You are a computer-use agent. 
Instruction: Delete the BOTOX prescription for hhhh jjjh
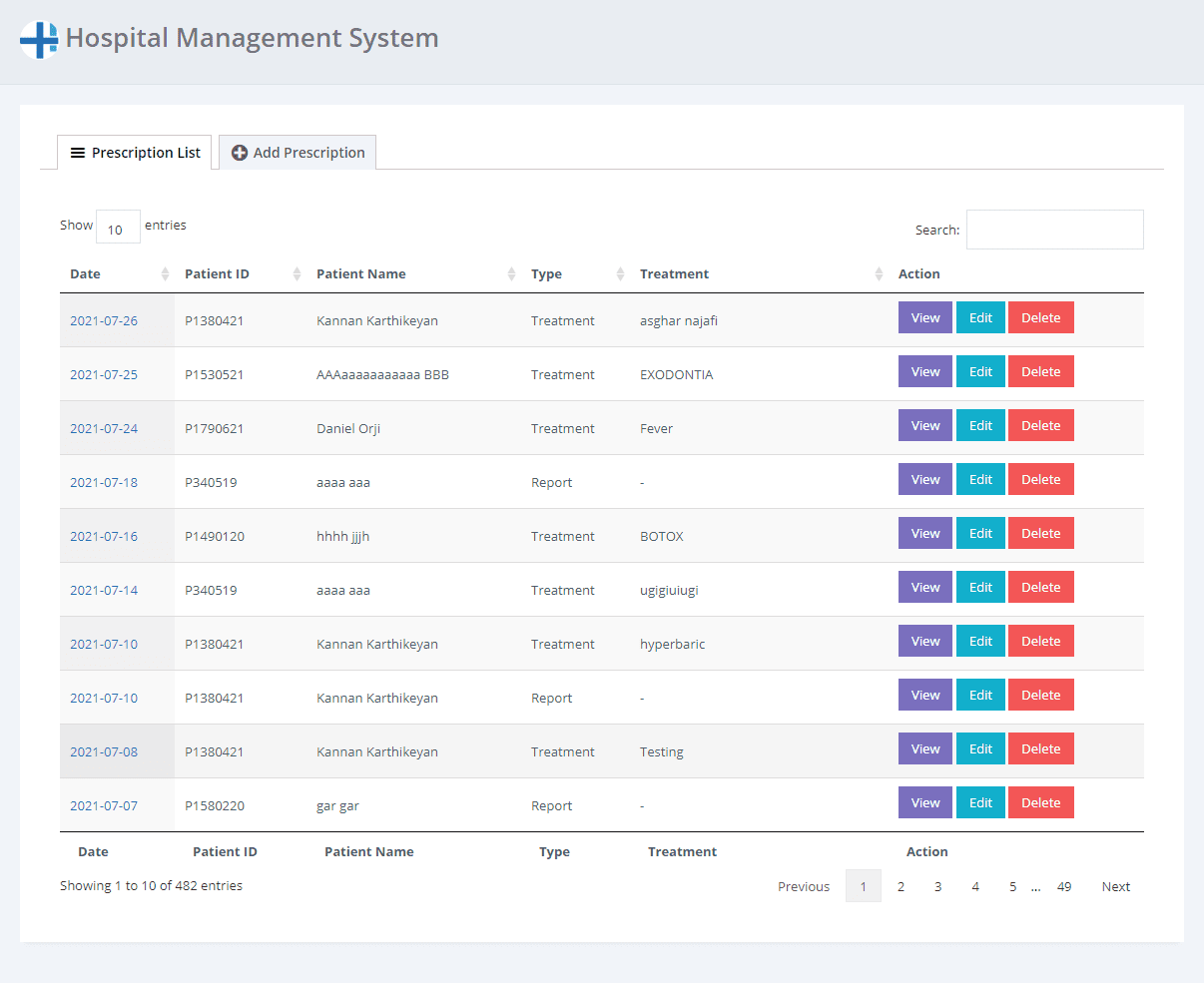1040,532
